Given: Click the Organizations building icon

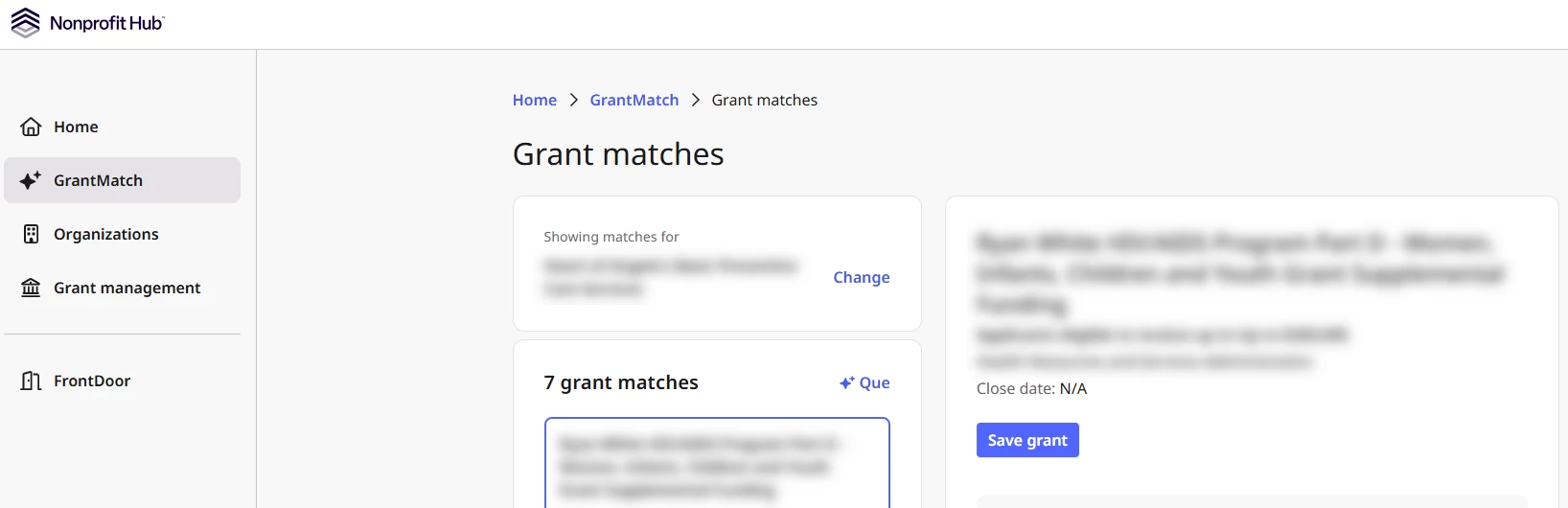Looking at the screenshot, I should 31,234.
